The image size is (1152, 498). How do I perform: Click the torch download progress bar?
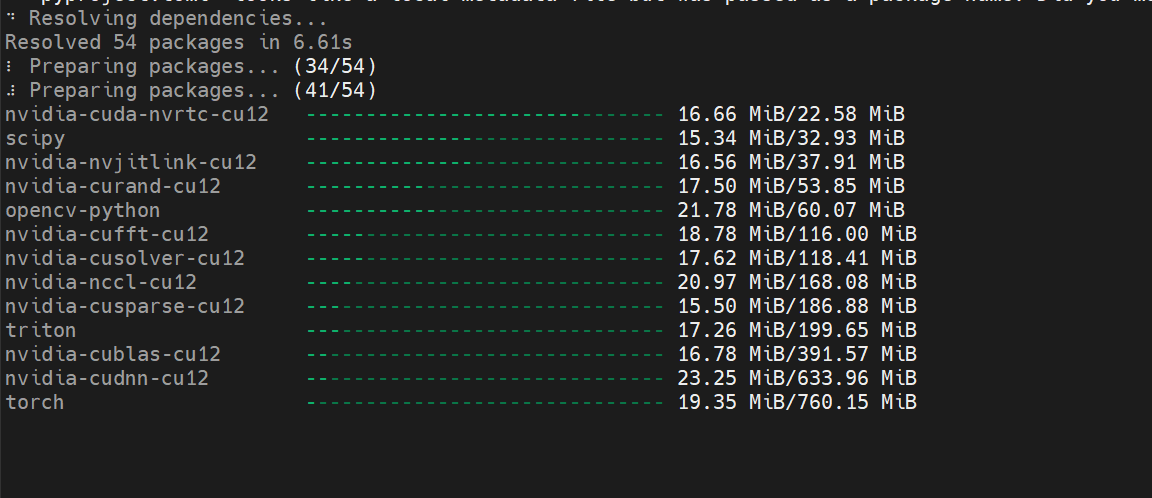point(485,403)
